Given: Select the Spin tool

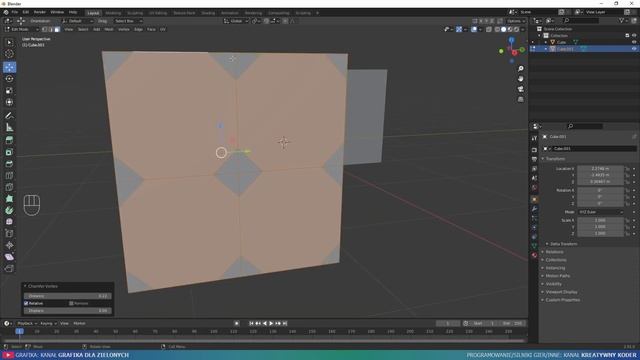Looking at the screenshot, I should coord(9,210).
